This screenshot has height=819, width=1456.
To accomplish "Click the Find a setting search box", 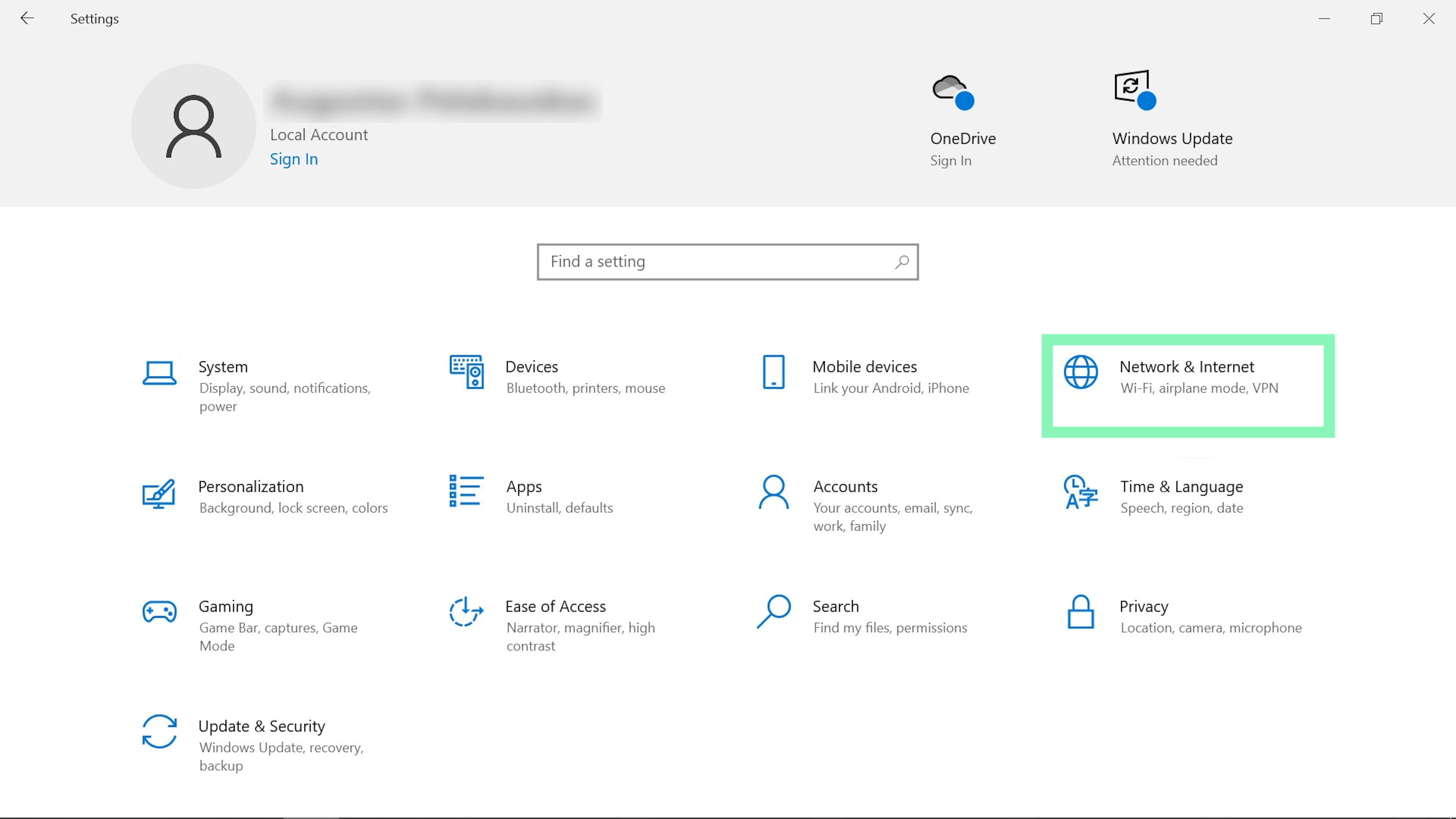I will [x=728, y=262].
